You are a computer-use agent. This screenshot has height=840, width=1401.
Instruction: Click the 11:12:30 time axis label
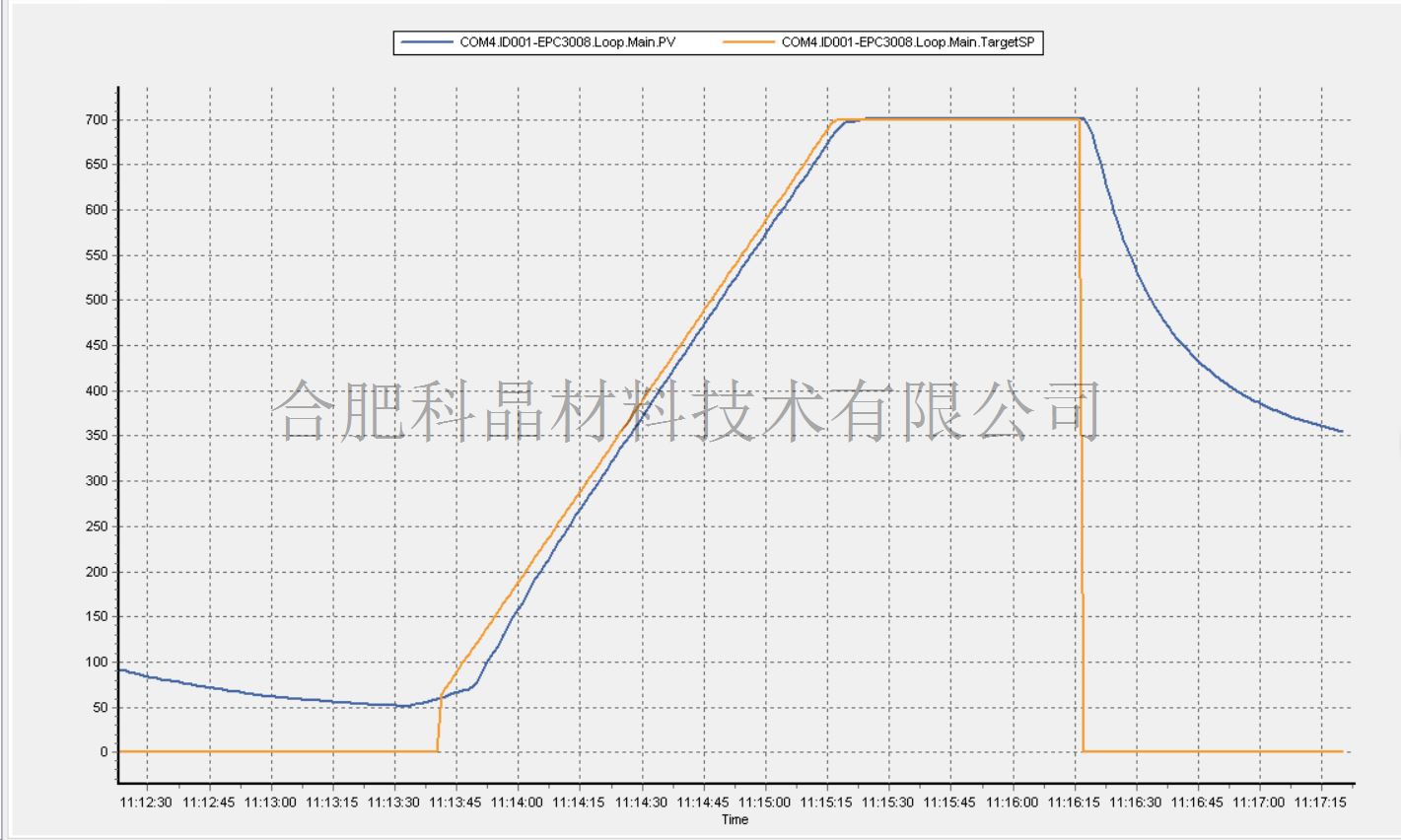[x=147, y=803]
